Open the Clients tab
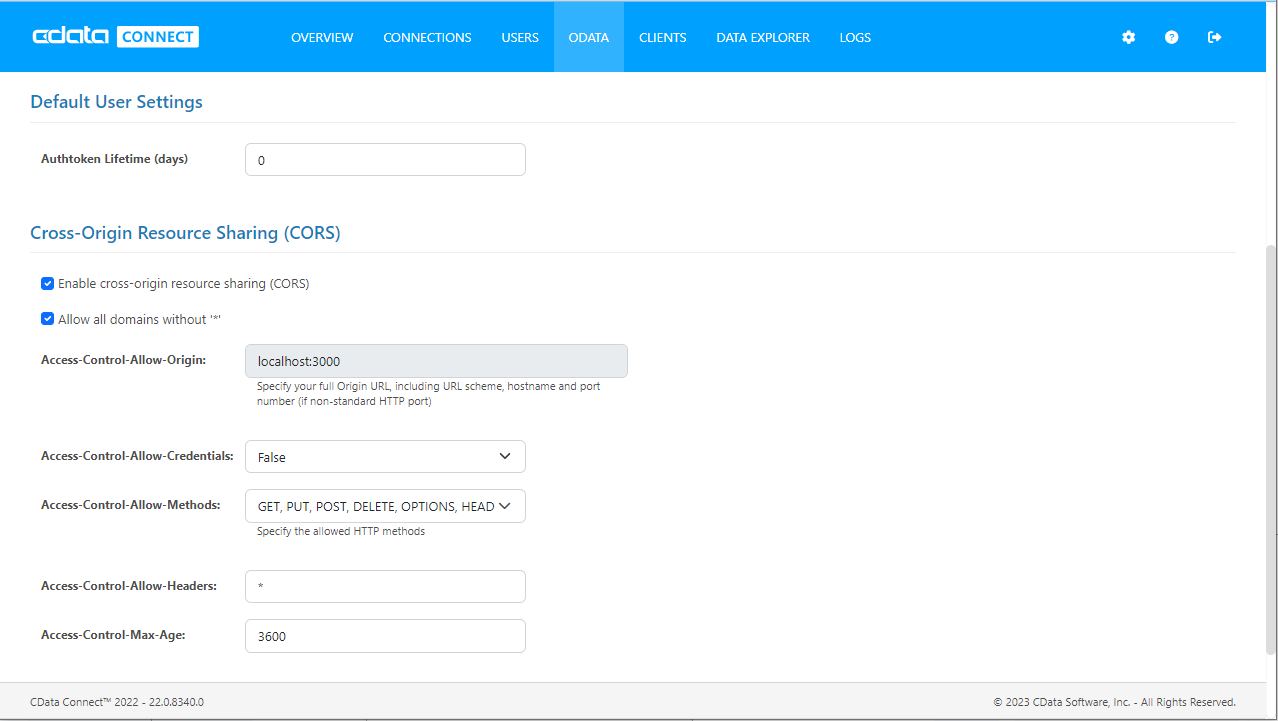Screen dimensions: 1278x721 [662, 38]
